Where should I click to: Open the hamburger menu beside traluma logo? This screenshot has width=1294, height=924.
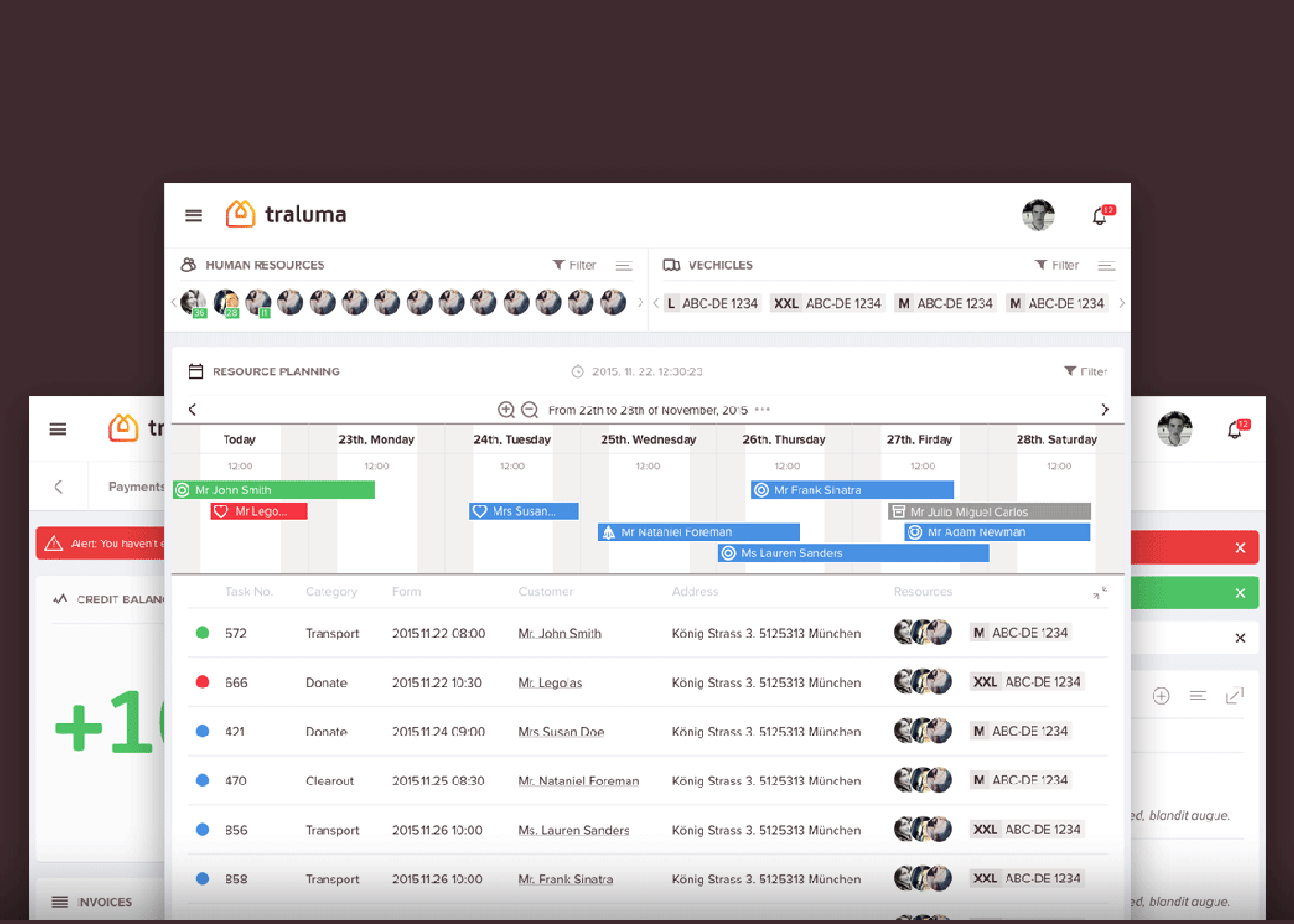(x=193, y=215)
